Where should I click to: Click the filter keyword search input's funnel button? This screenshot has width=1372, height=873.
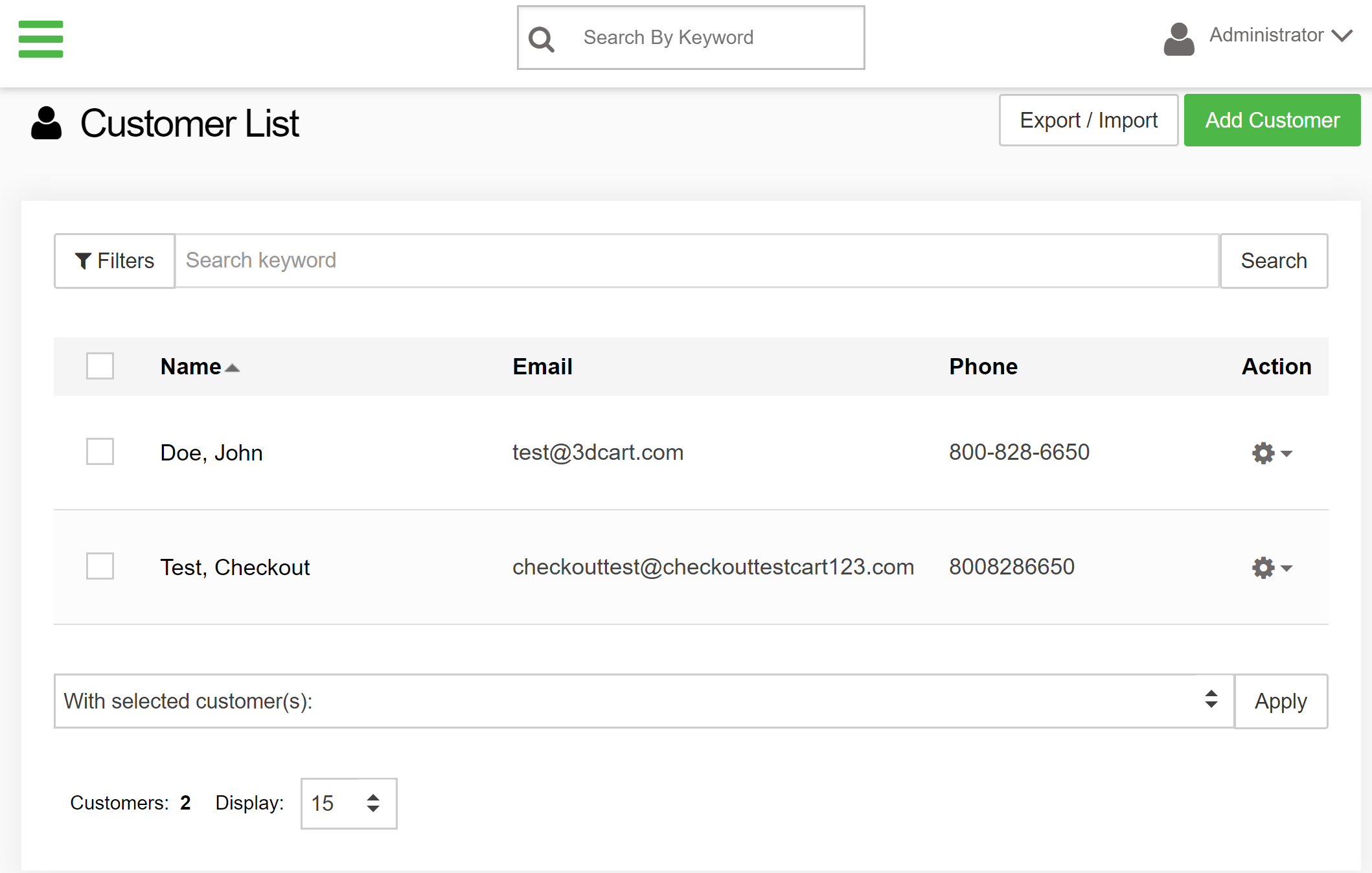pos(113,260)
